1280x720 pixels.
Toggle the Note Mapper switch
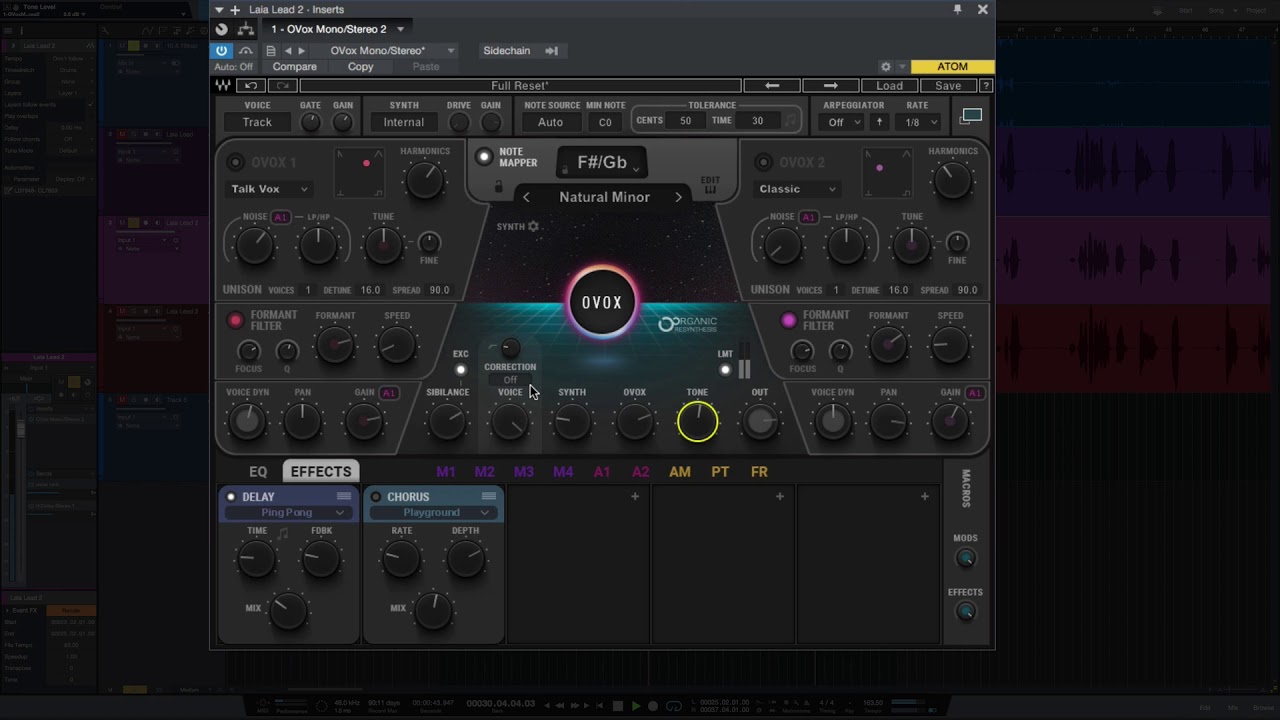(484, 157)
